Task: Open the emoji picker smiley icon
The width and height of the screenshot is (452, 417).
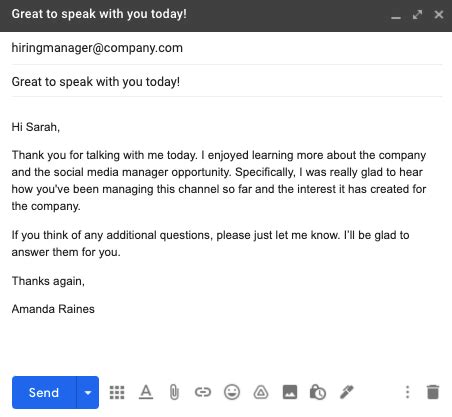Action: pyautogui.click(x=232, y=392)
